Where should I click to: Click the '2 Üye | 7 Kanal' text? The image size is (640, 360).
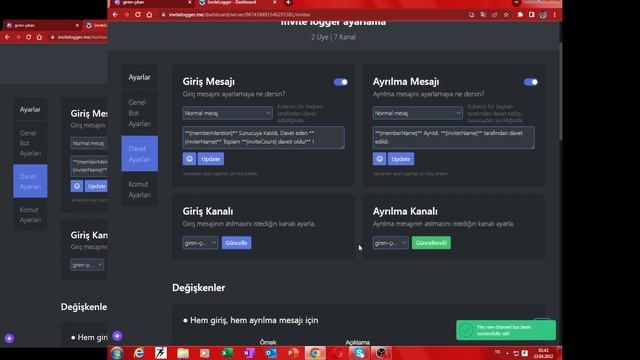tap(333, 37)
